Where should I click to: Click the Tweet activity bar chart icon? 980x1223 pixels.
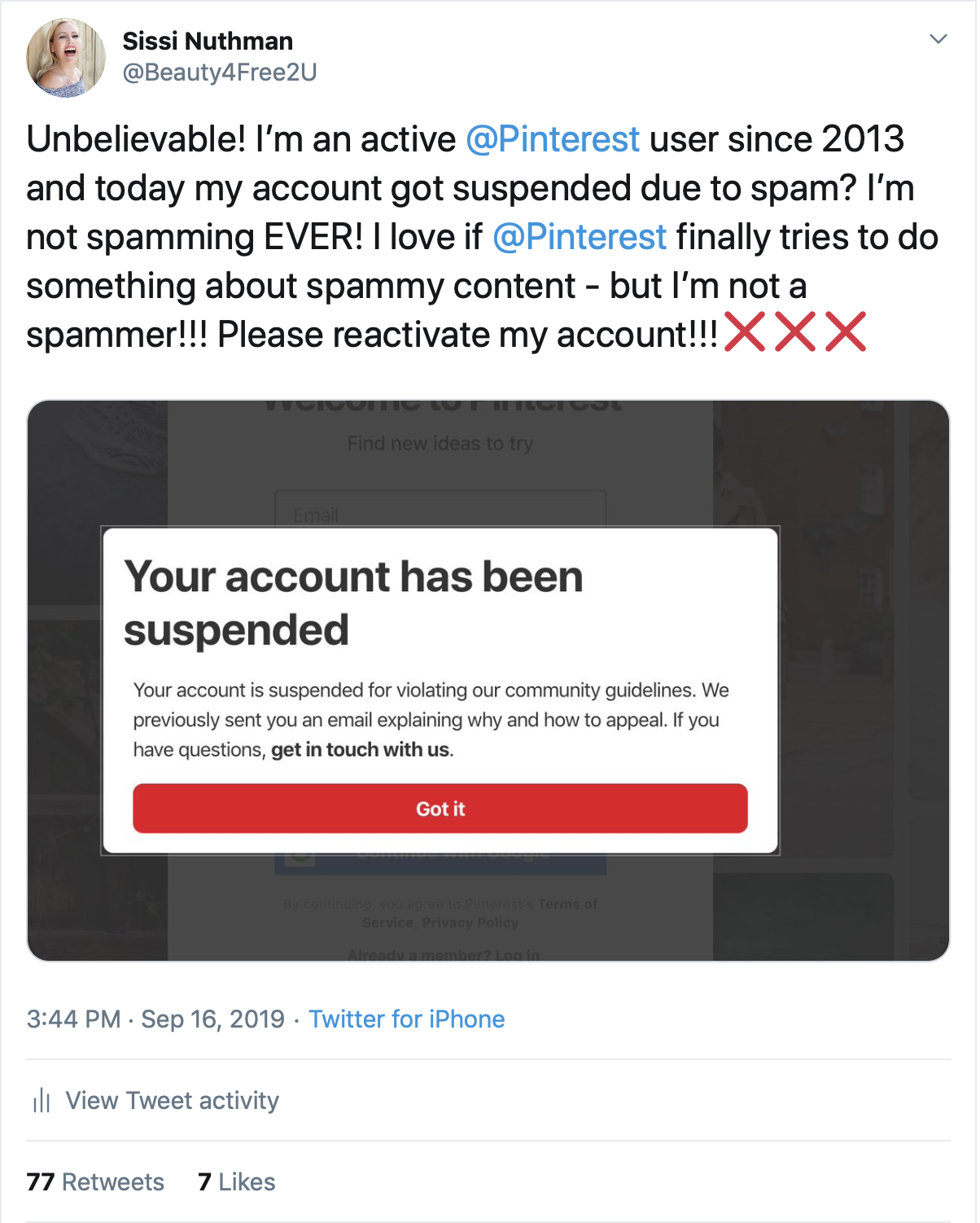point(42,1101)
